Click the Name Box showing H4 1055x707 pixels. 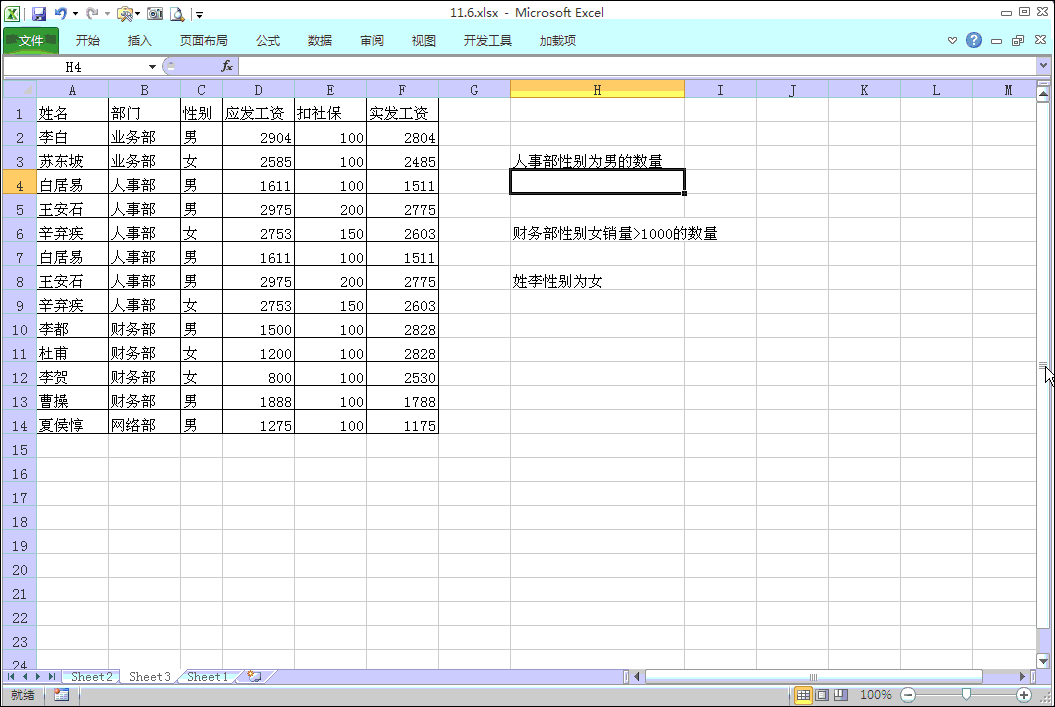pos(74,67)
